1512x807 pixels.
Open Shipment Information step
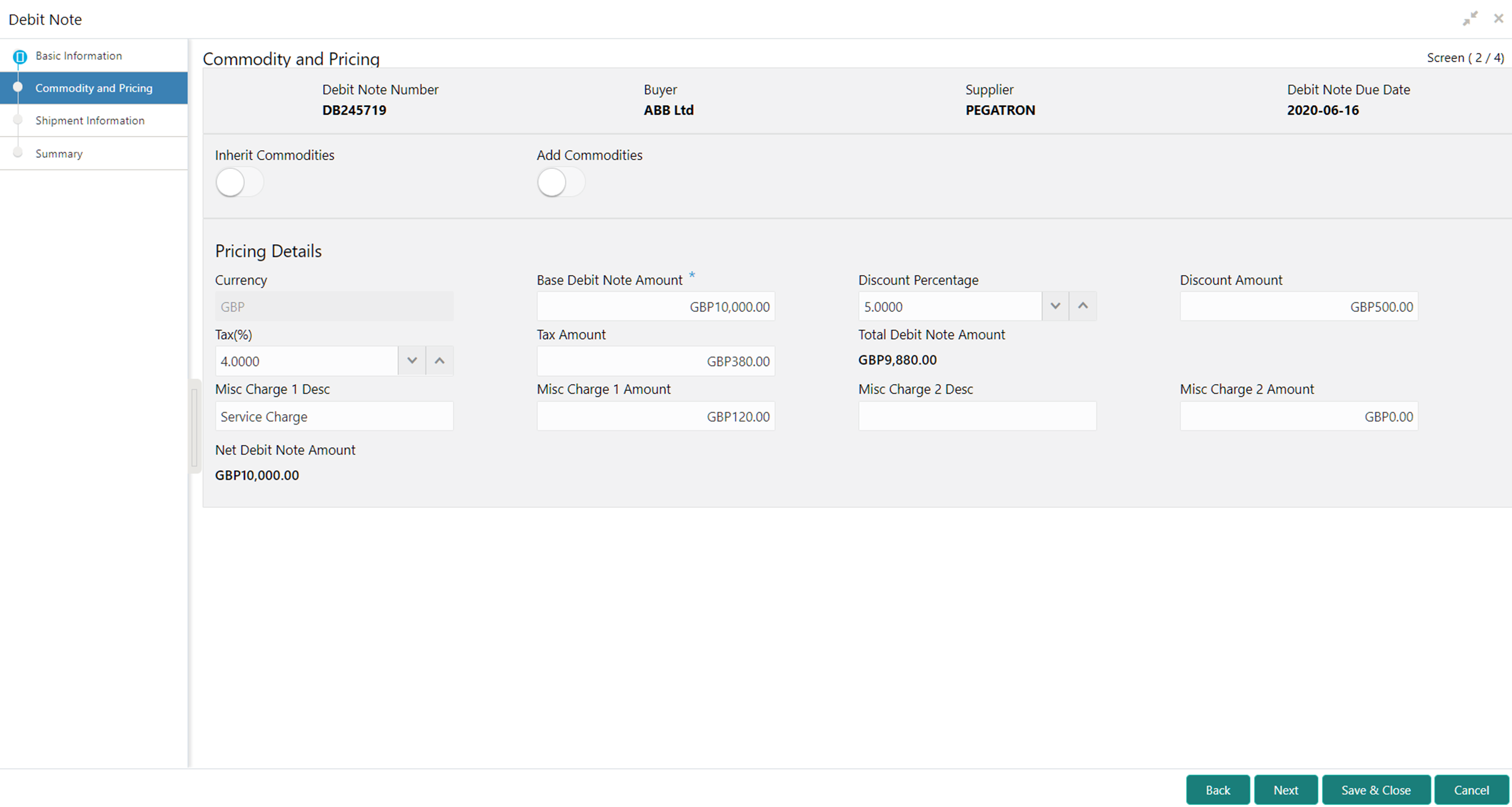click(90, 120)
